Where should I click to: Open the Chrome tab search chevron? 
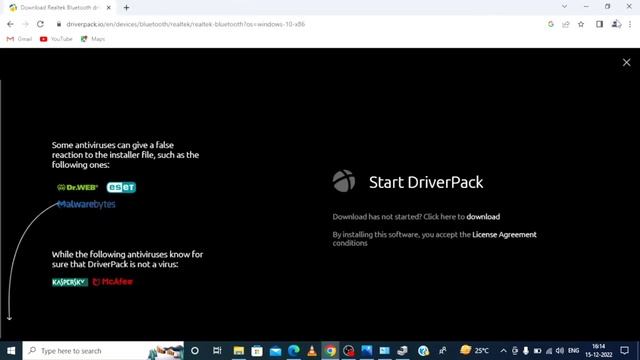point(564,7)
